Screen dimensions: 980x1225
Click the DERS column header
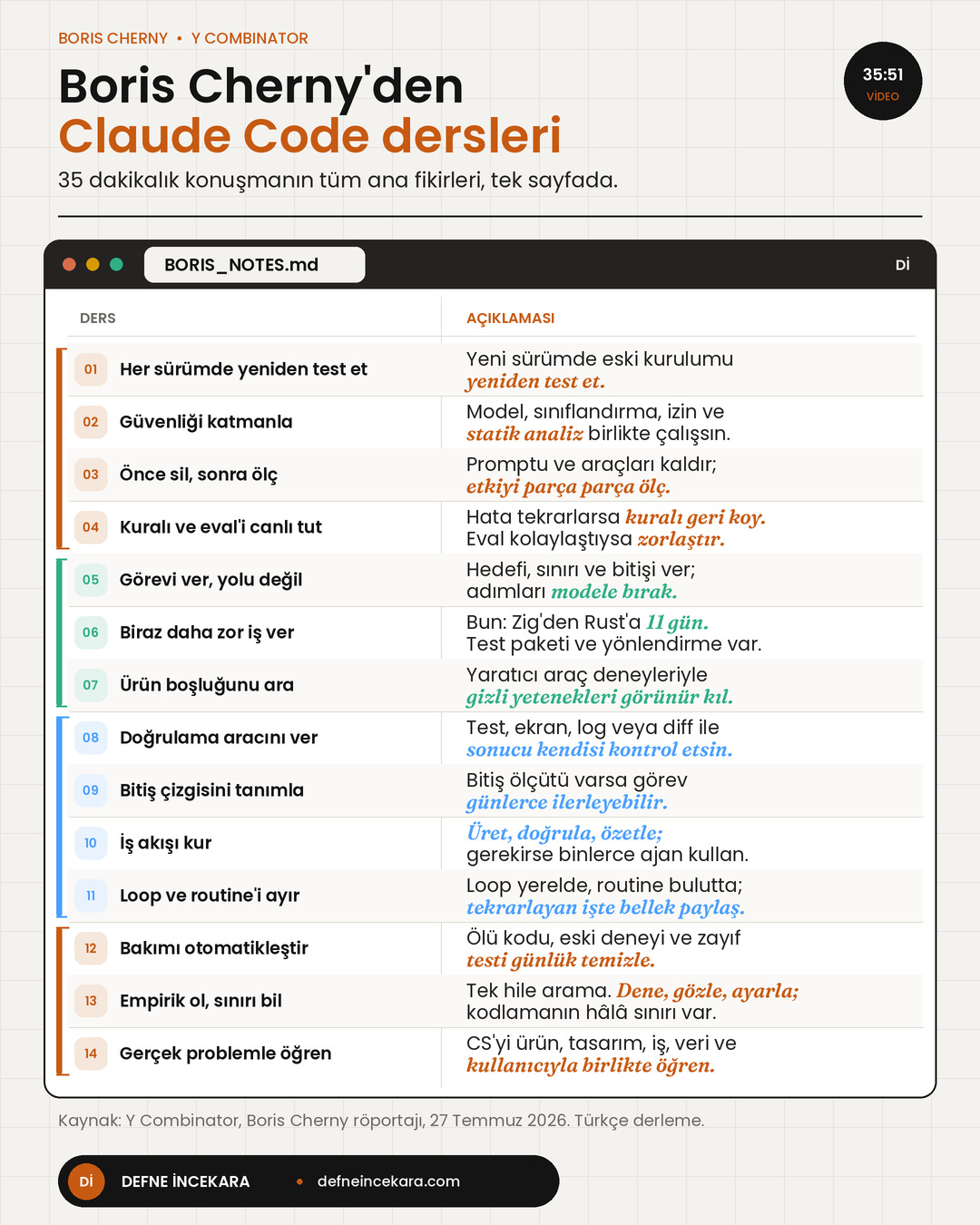click(98, 318)
